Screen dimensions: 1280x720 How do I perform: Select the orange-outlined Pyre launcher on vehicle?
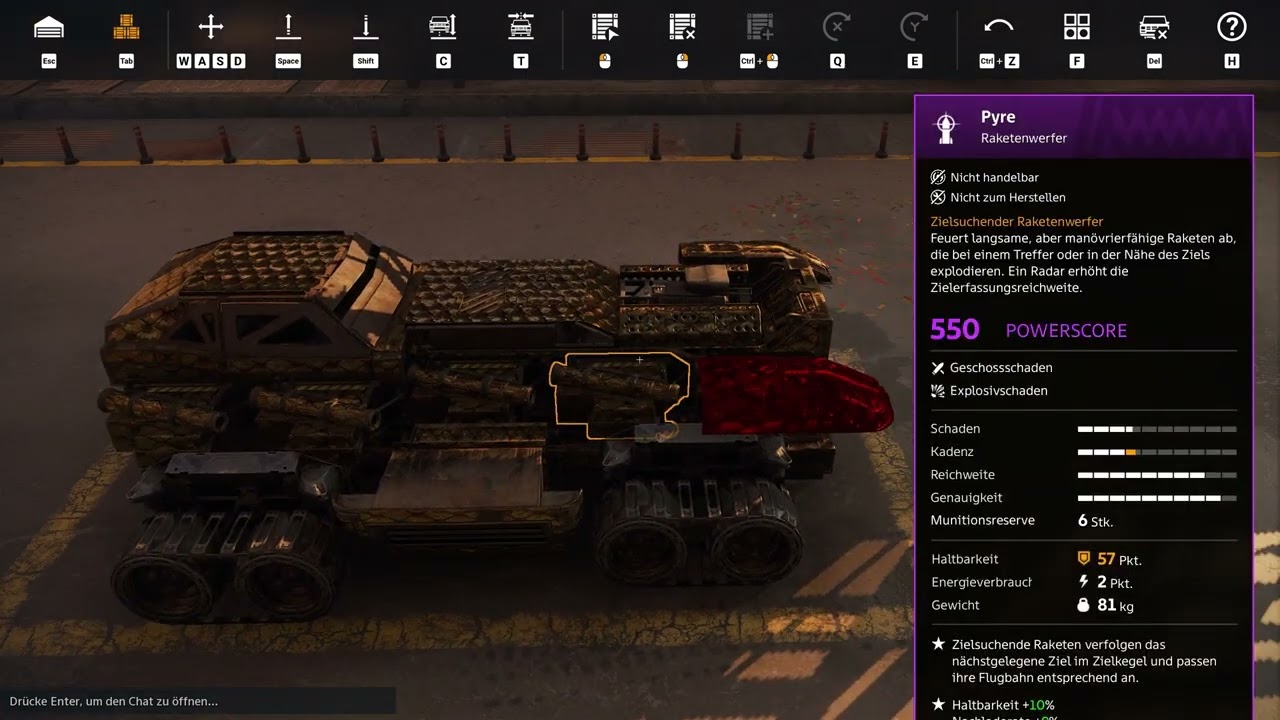coord(619,396)
